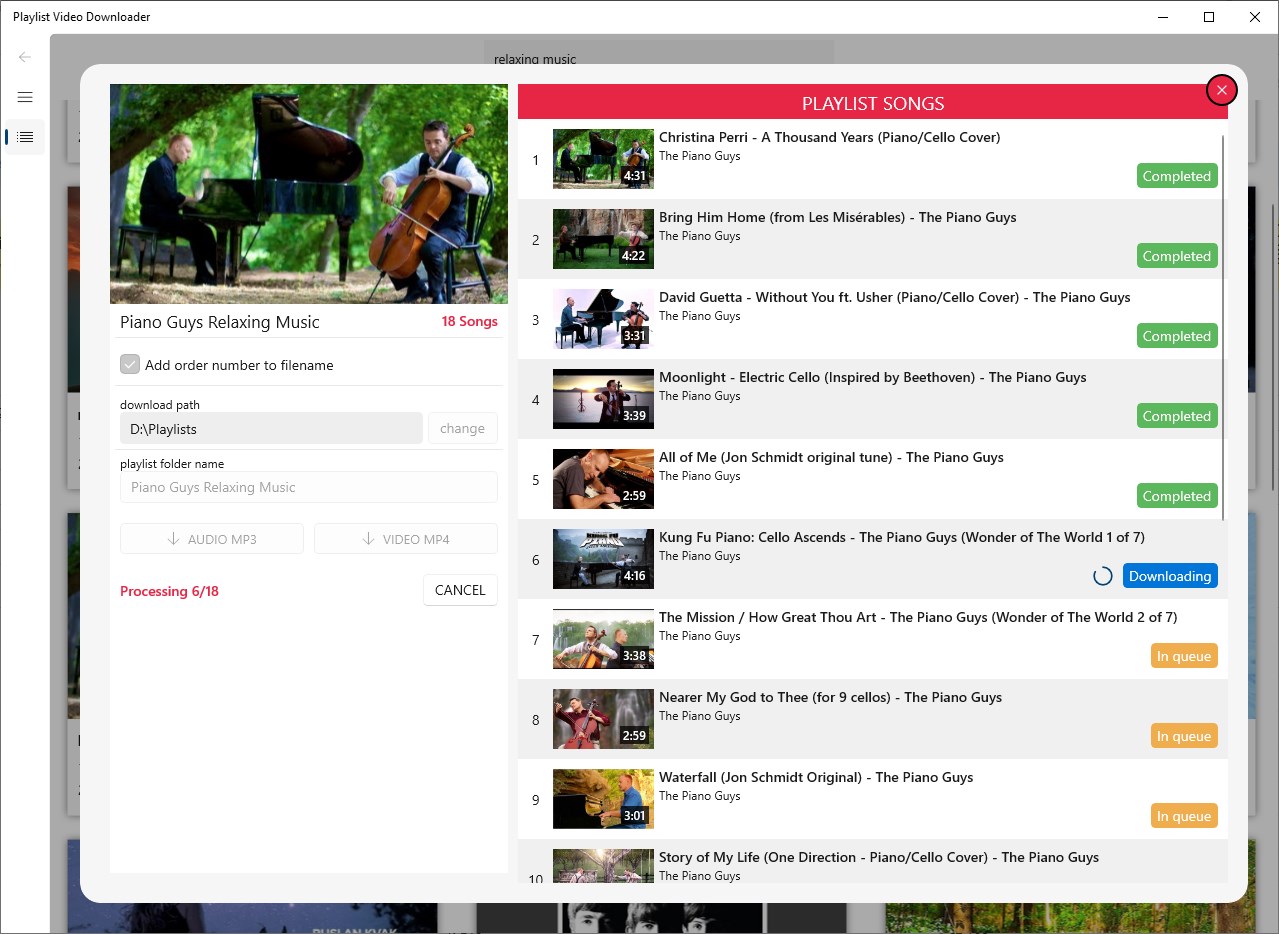Click In queue badge on The Mission
Screen dimensions: 1279x934
click(1184, 656)
